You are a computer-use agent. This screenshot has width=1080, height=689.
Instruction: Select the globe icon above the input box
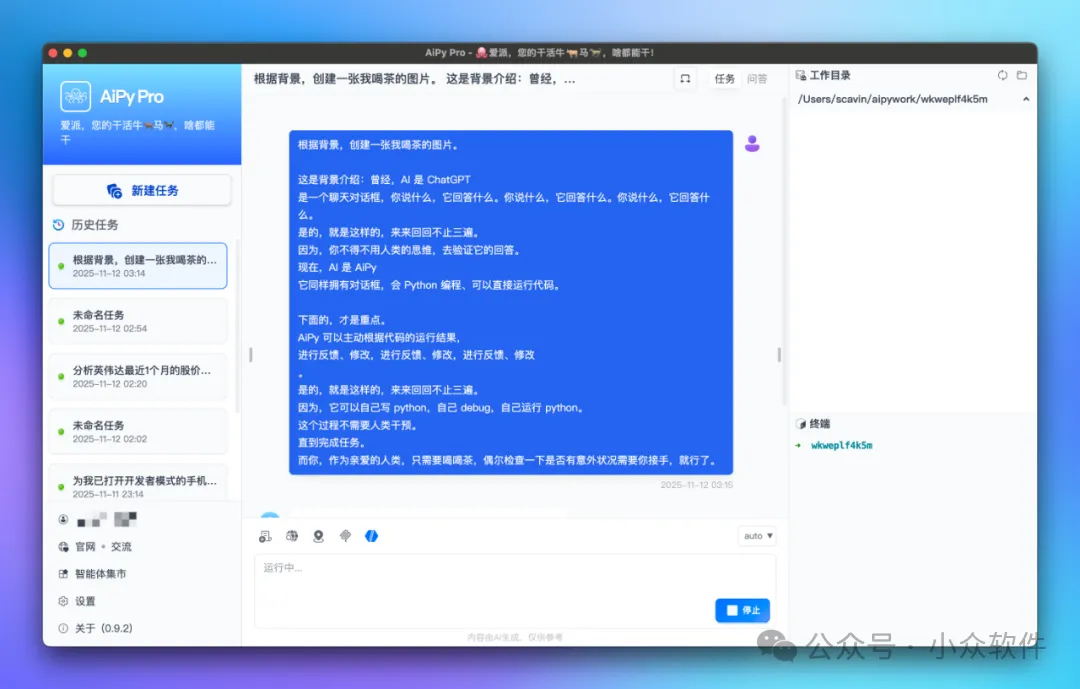pyautogui.click(x=292, y=536)
